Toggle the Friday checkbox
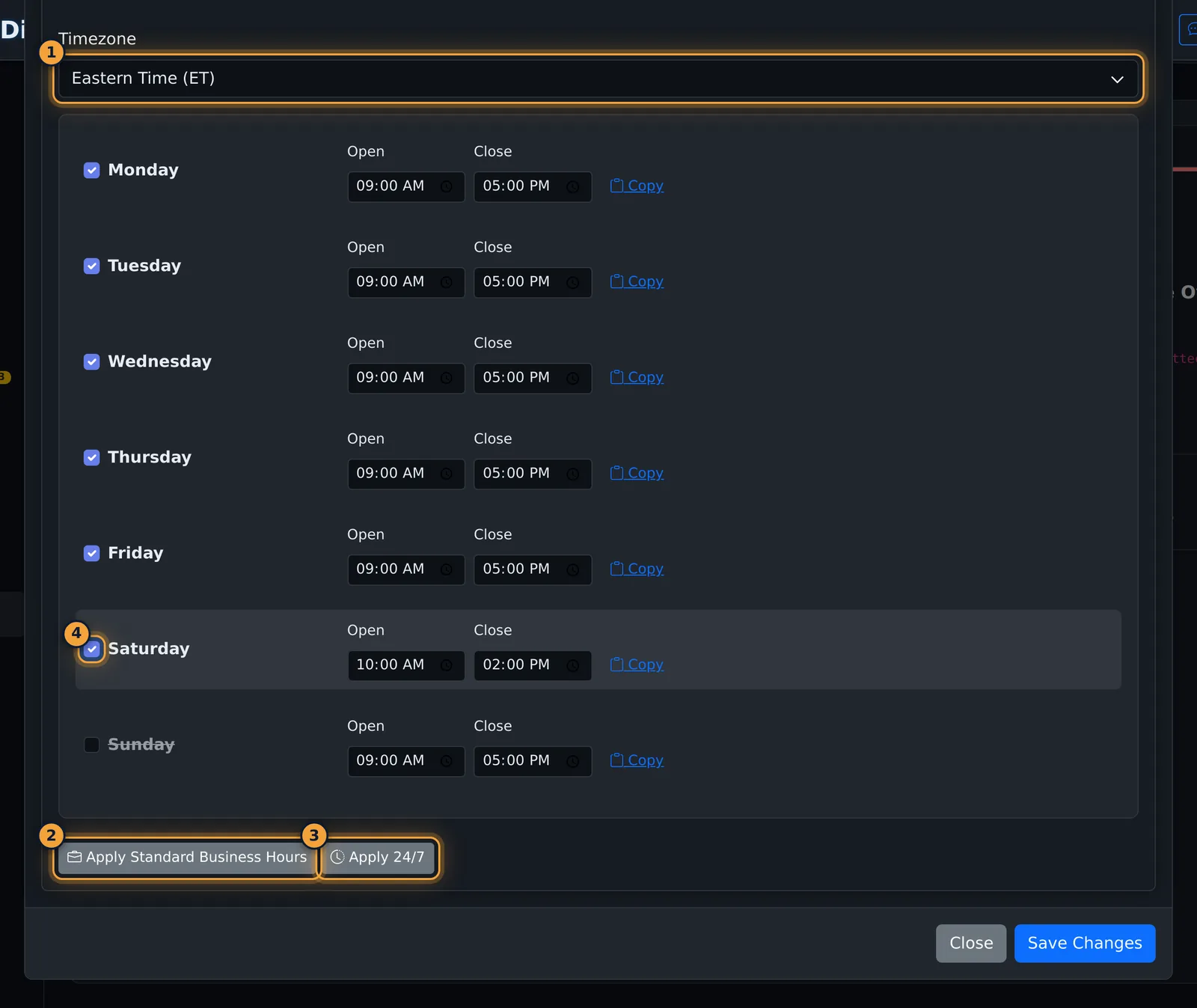 pos(91,553)
